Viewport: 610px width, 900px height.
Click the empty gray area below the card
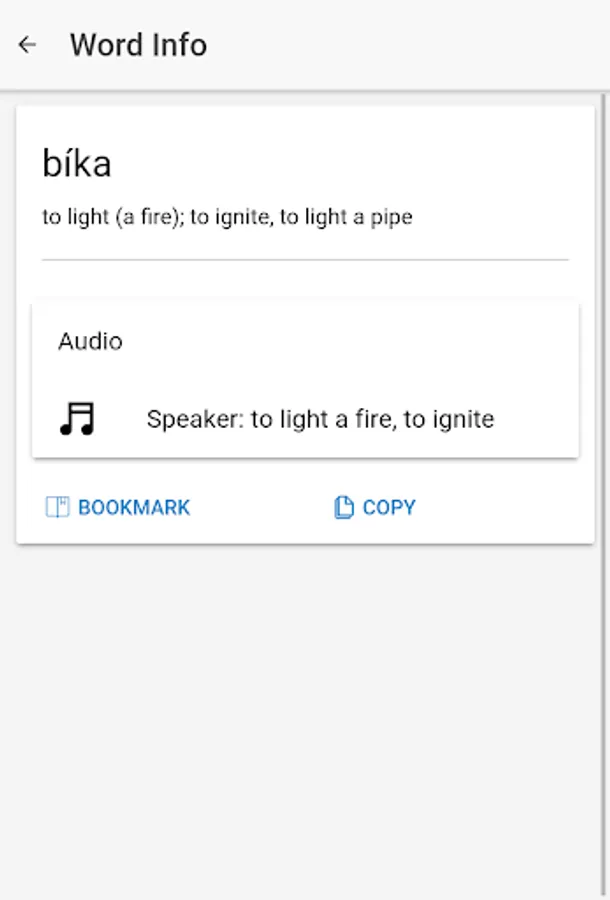[x=305, y=720]
